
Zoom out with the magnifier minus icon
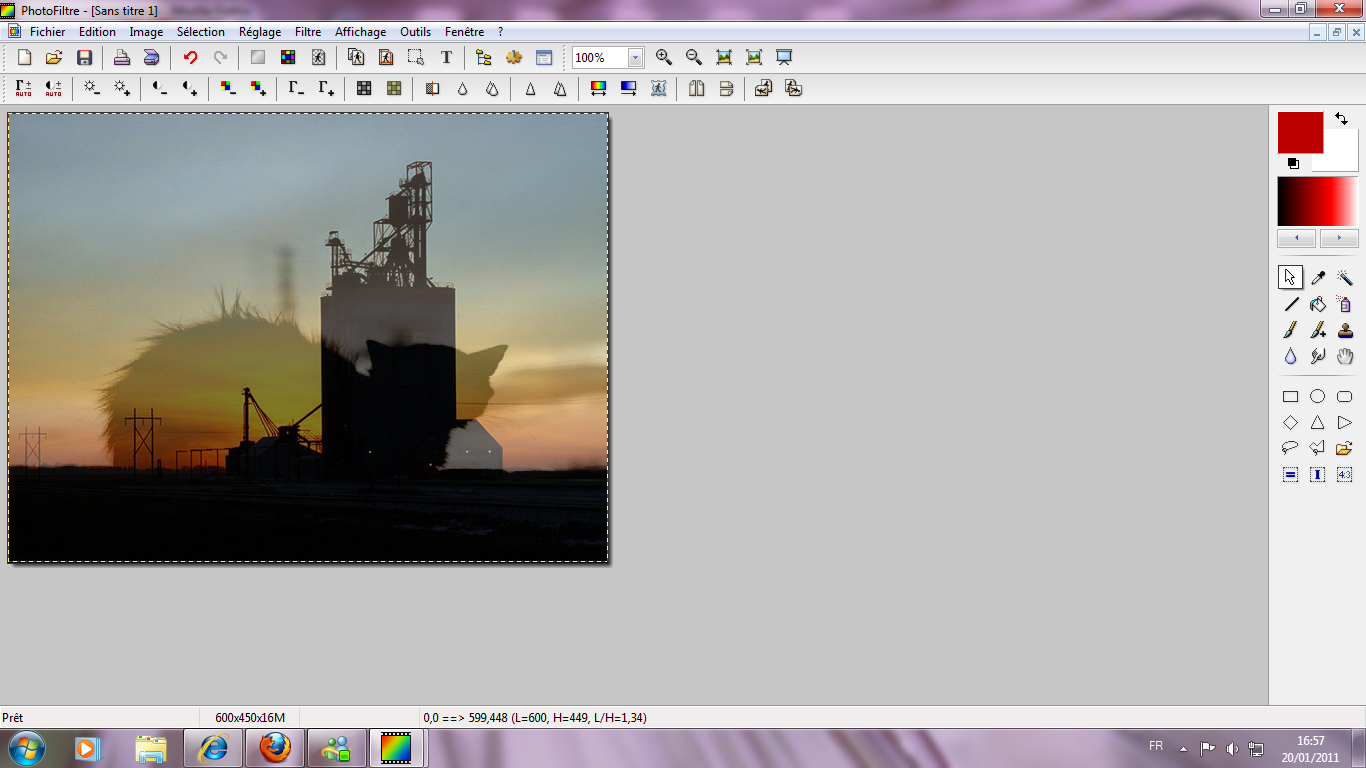coord(694,58)
